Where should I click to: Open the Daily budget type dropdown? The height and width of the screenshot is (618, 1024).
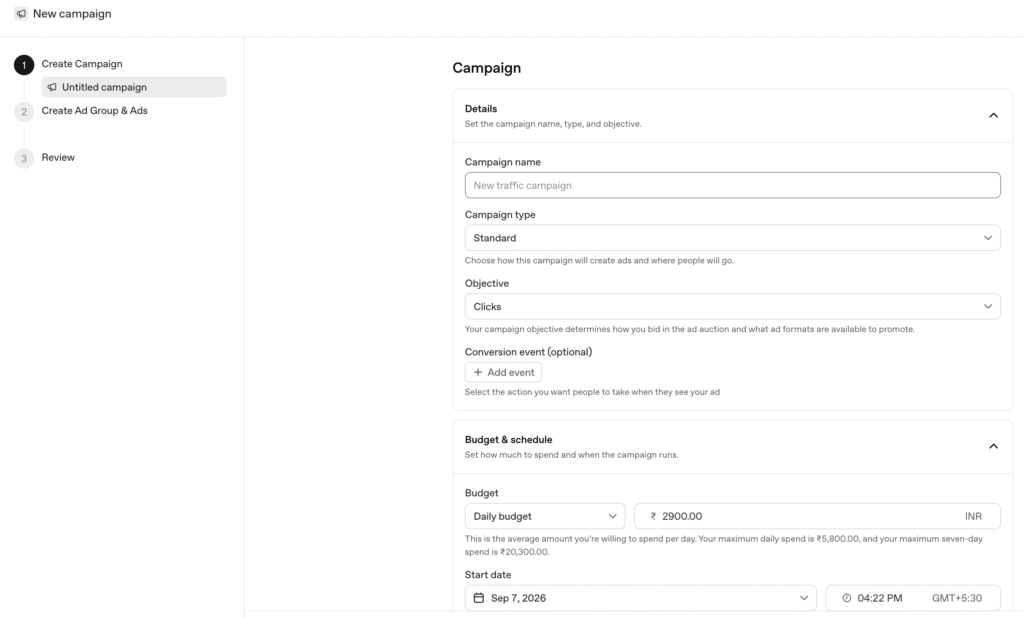[x=545, y=516]
